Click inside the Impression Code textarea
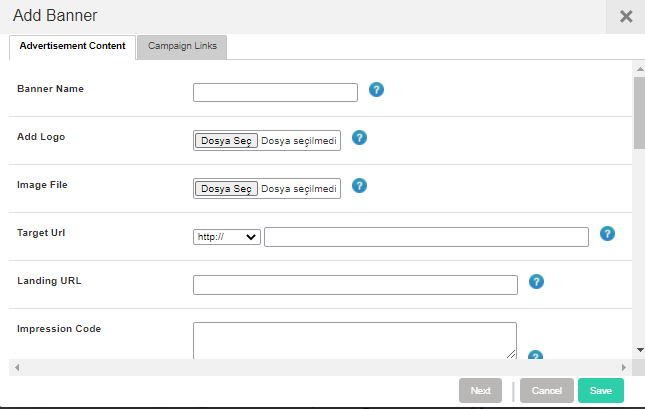Screen dimensions: 645x409 coord(355,340)
